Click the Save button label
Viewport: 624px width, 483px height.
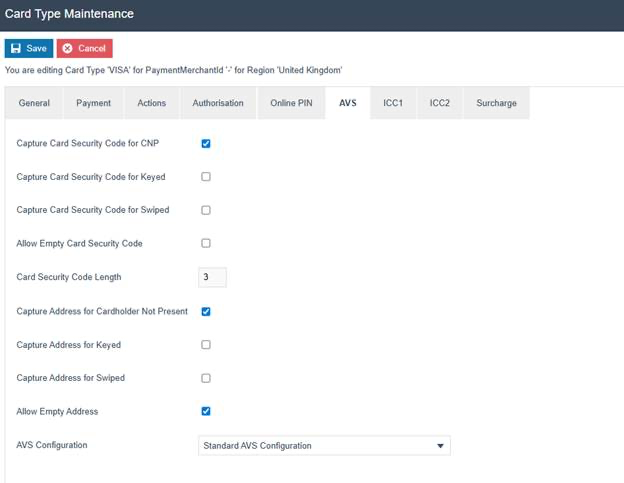point(37,49)
